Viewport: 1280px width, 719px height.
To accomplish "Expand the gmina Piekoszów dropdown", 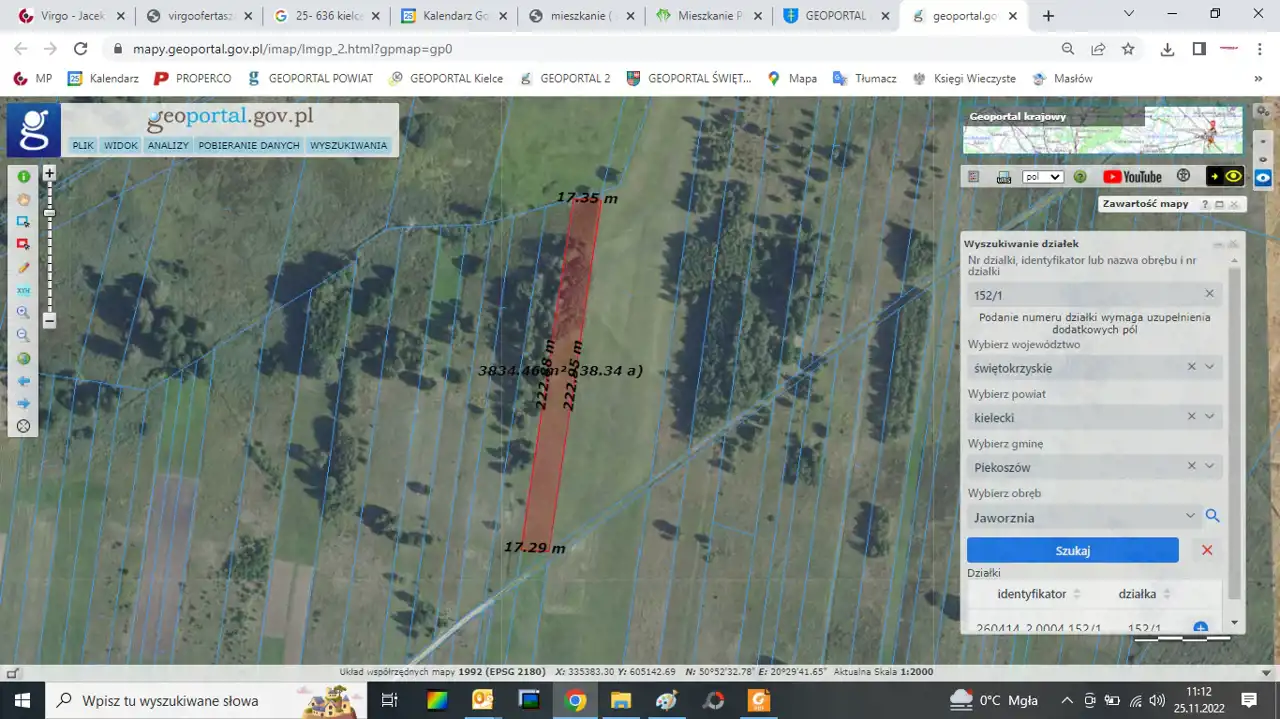I will pyautogui.click(x=1210, y=466).
